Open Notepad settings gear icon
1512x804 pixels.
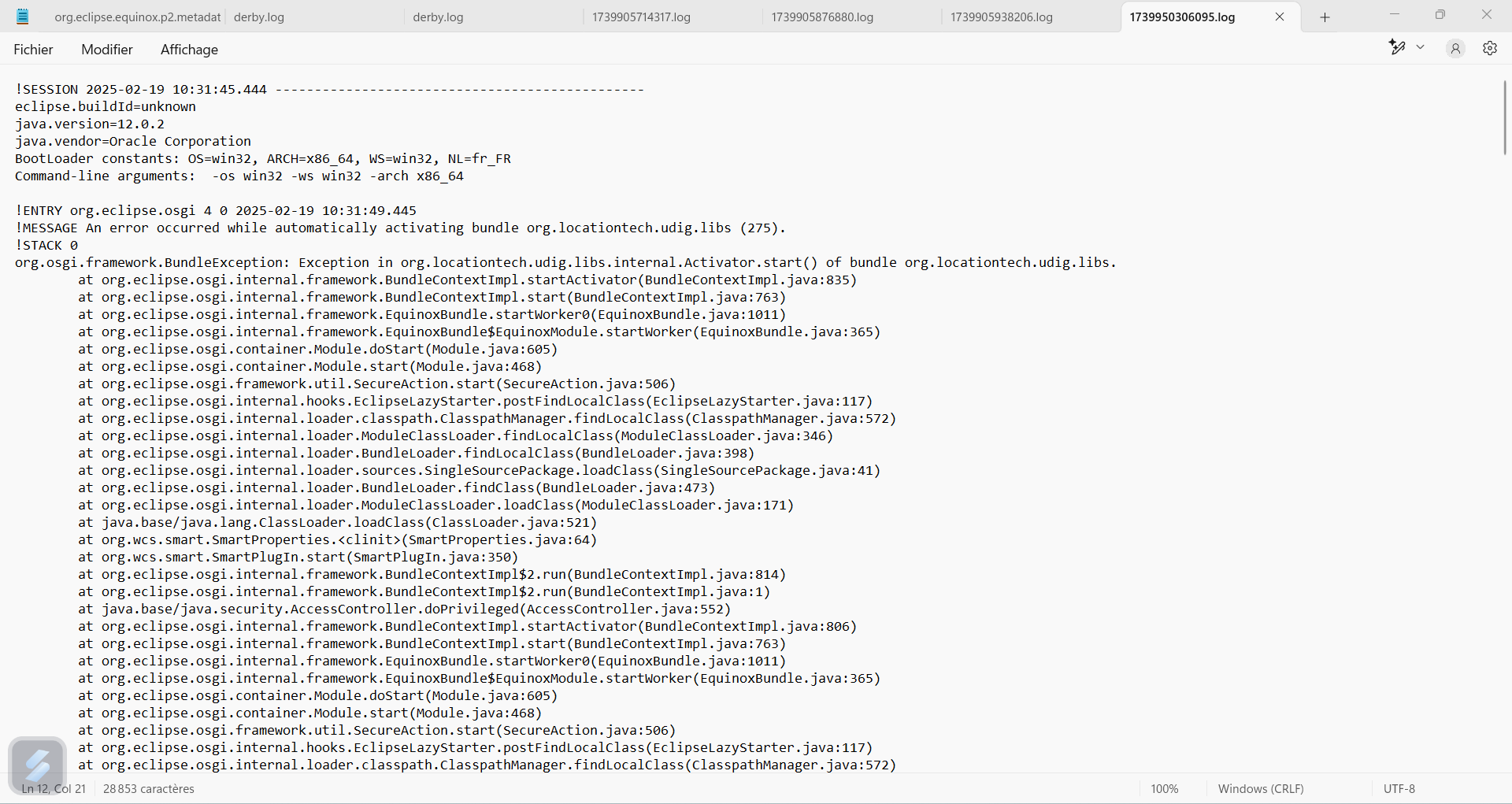tap(1489, 49)
